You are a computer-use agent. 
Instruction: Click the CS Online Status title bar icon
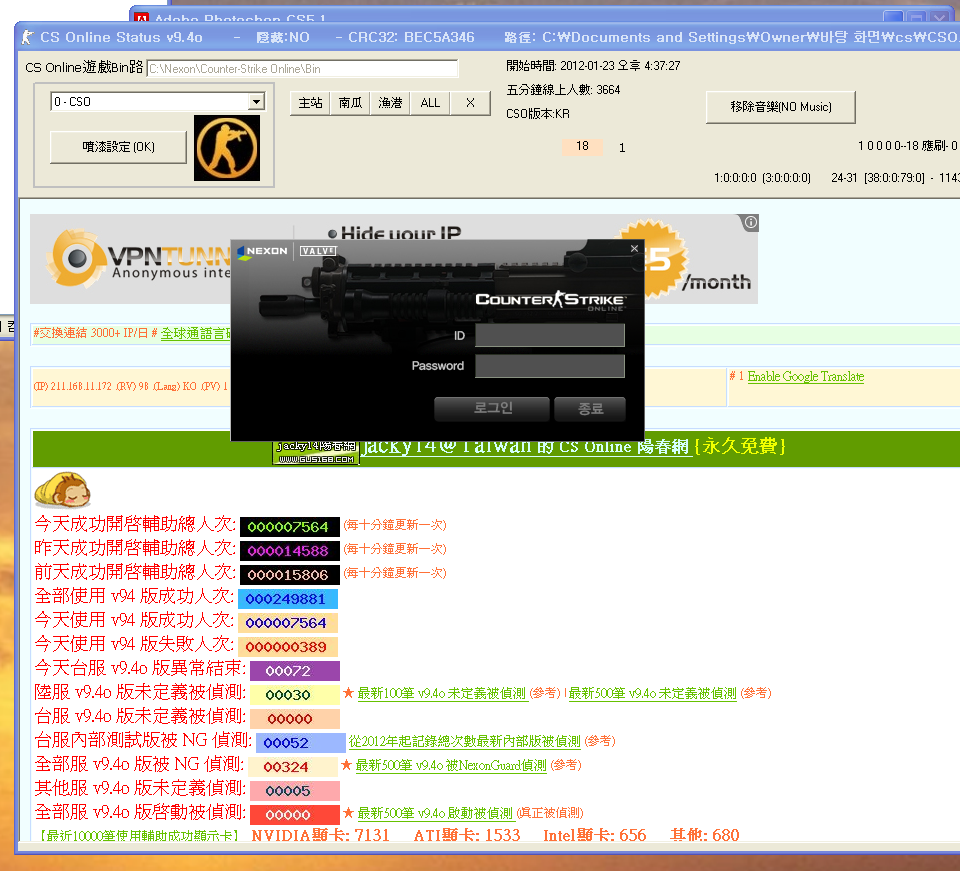pyautogui.click(x=27, y=37)
